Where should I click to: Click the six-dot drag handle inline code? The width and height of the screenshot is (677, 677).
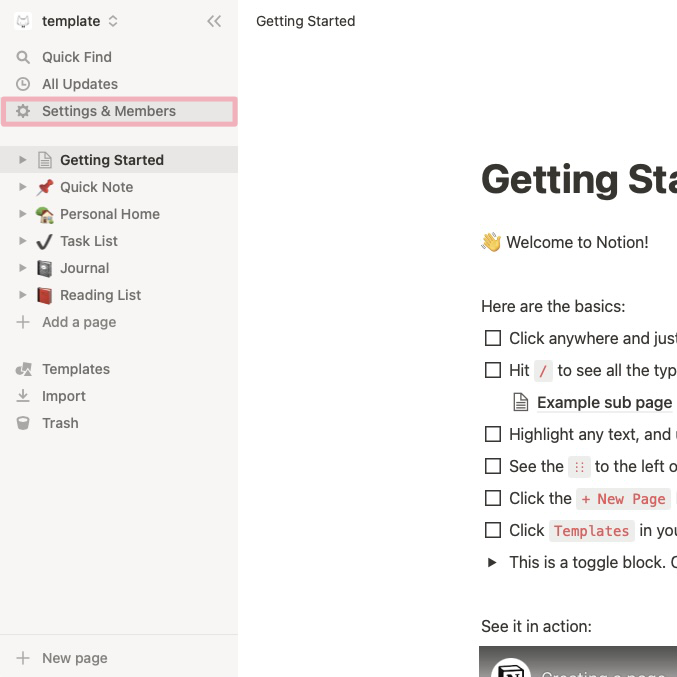point(579,467)
